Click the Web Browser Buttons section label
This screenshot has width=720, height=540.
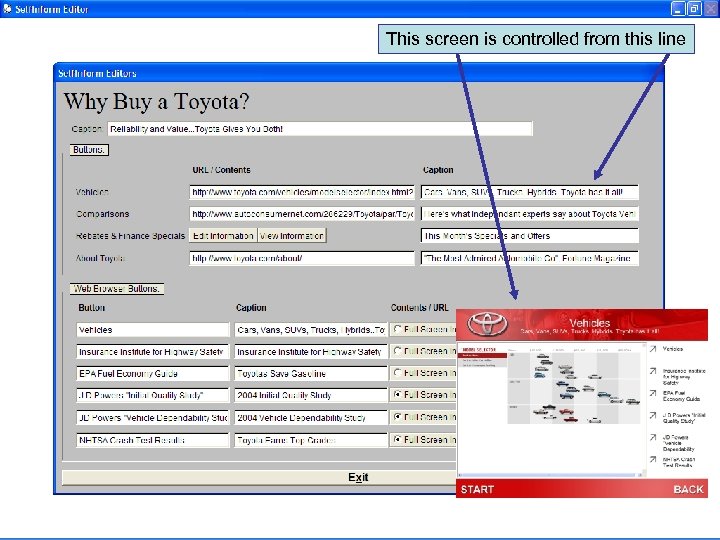tap(117, 289)
